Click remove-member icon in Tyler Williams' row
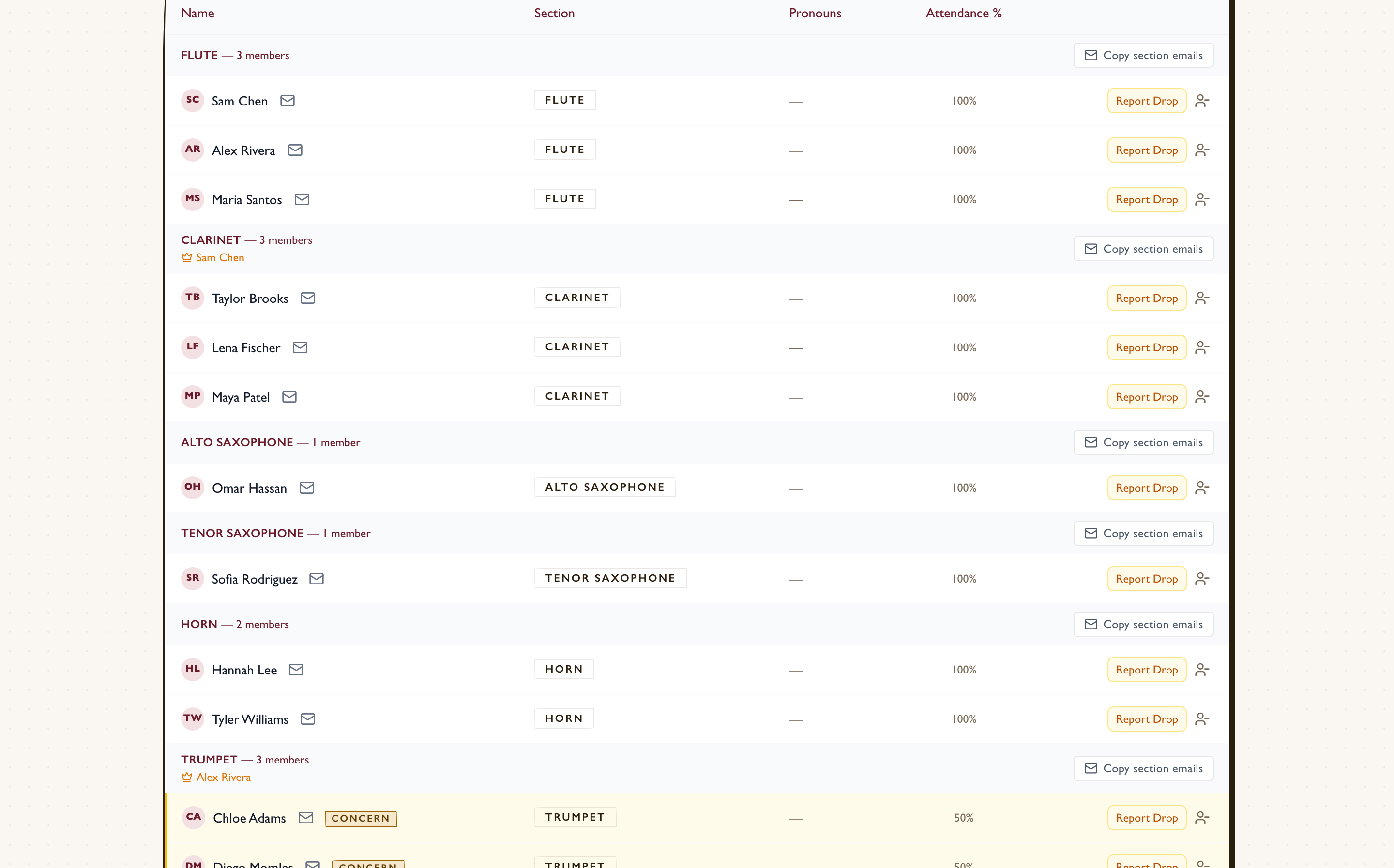 [1202, 719]
